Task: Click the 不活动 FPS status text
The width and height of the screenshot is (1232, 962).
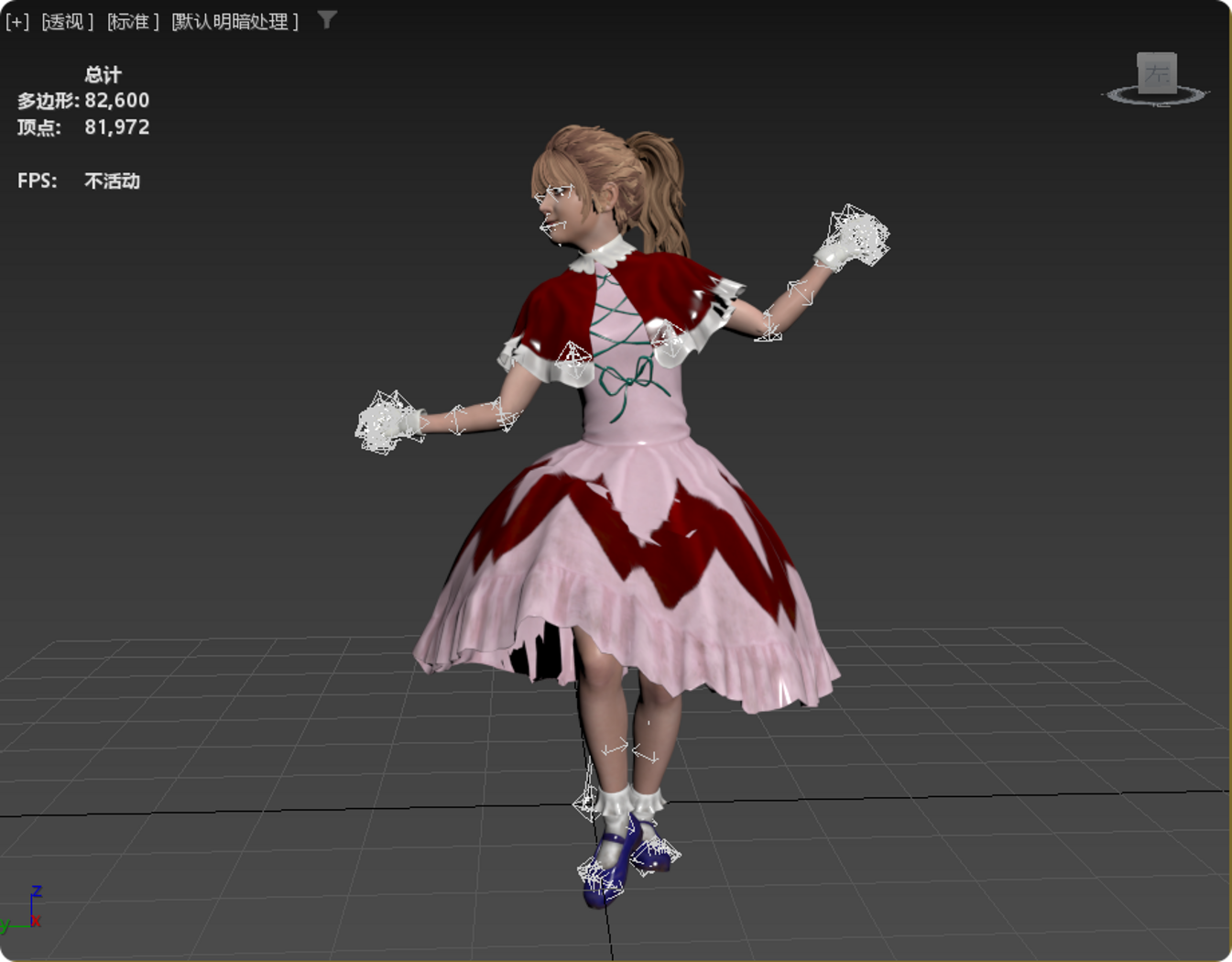Action: coord(112,180)
